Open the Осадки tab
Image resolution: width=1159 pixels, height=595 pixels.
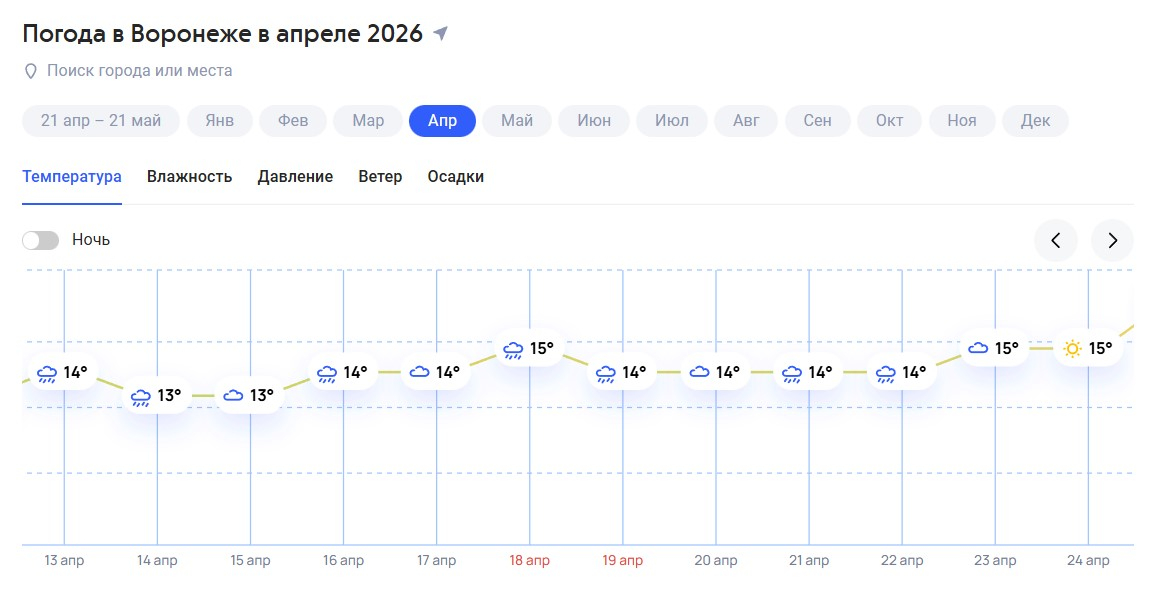tap(455, 177)
